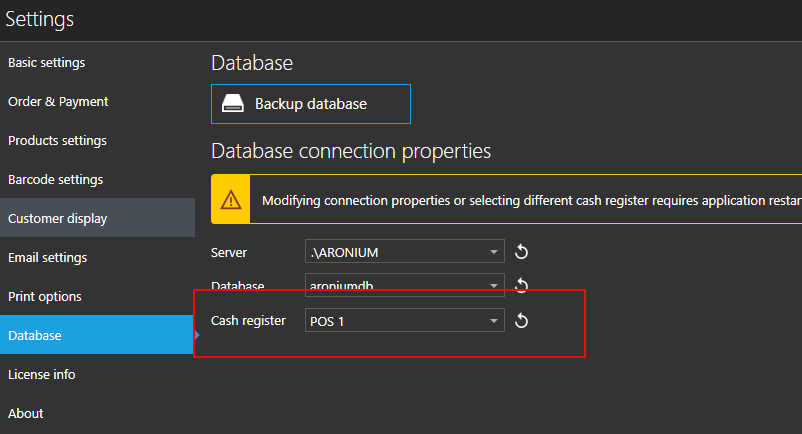802x434 pixels.
Task: Click the yellow warning triangle icon
Action: 232,199
